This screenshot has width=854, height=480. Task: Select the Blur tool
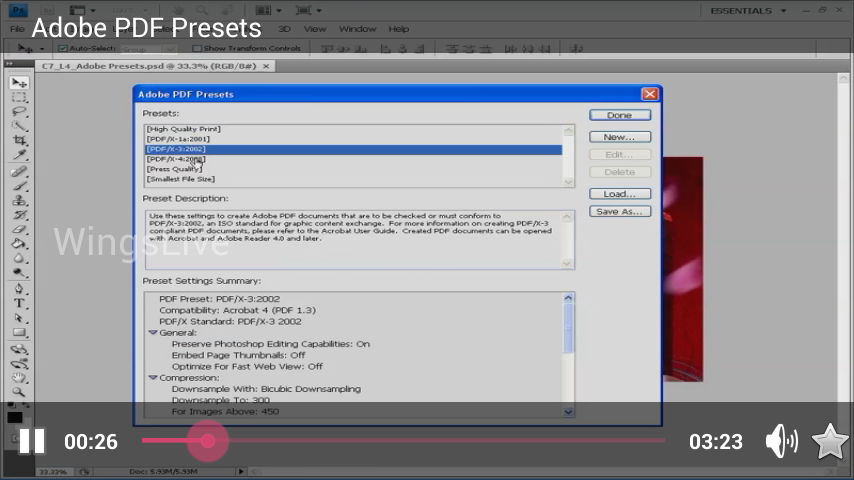[19, 258]
